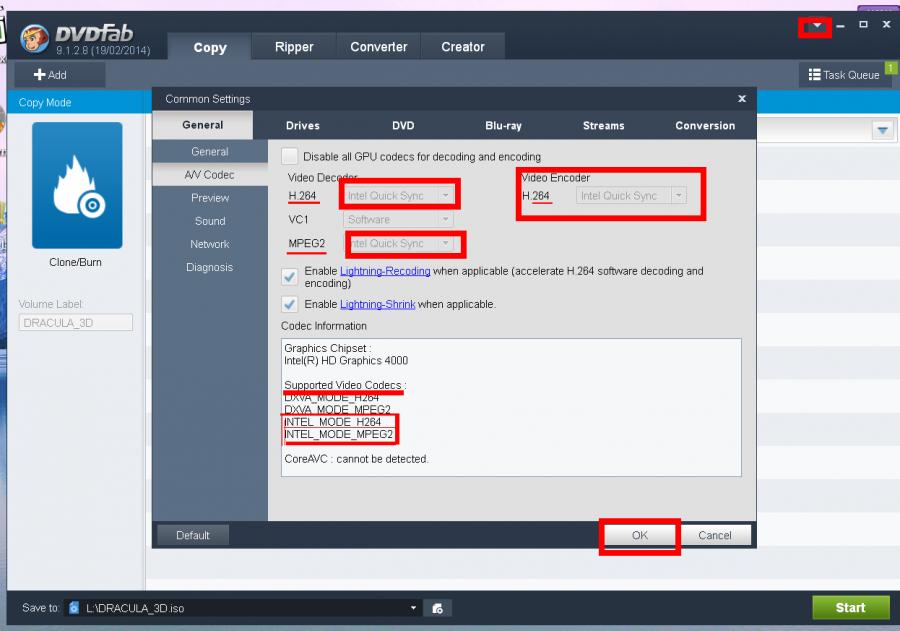
Task: Confirm settings with the OK button
Action: [639, 535]
